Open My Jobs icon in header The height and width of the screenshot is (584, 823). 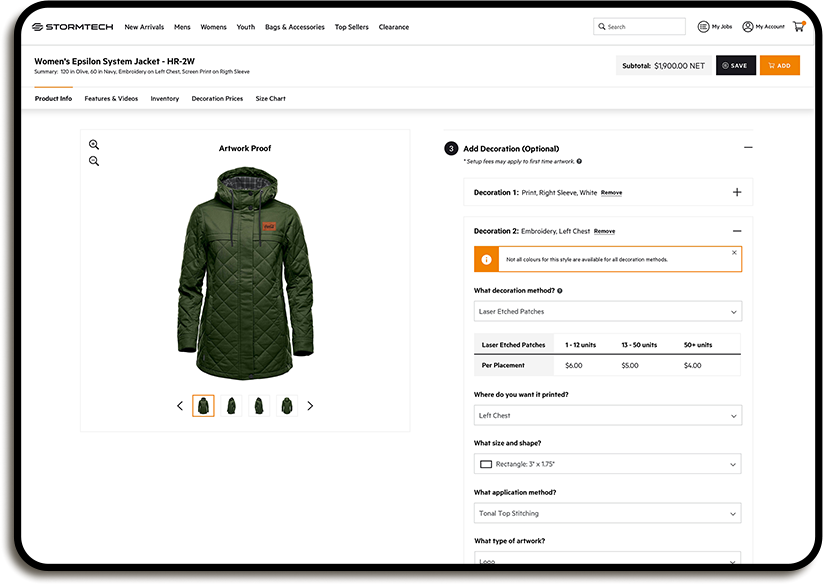point(703,27)
